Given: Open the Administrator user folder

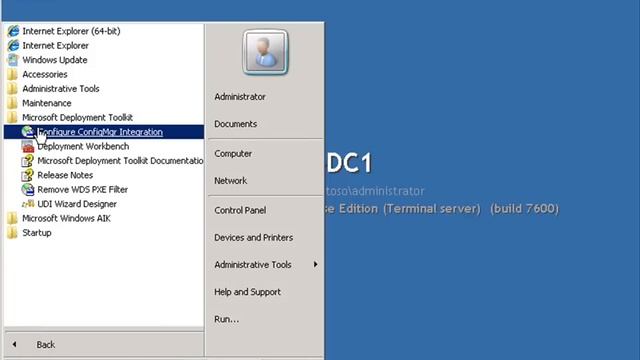Looking at the screenshot, I should coord(240,97).
